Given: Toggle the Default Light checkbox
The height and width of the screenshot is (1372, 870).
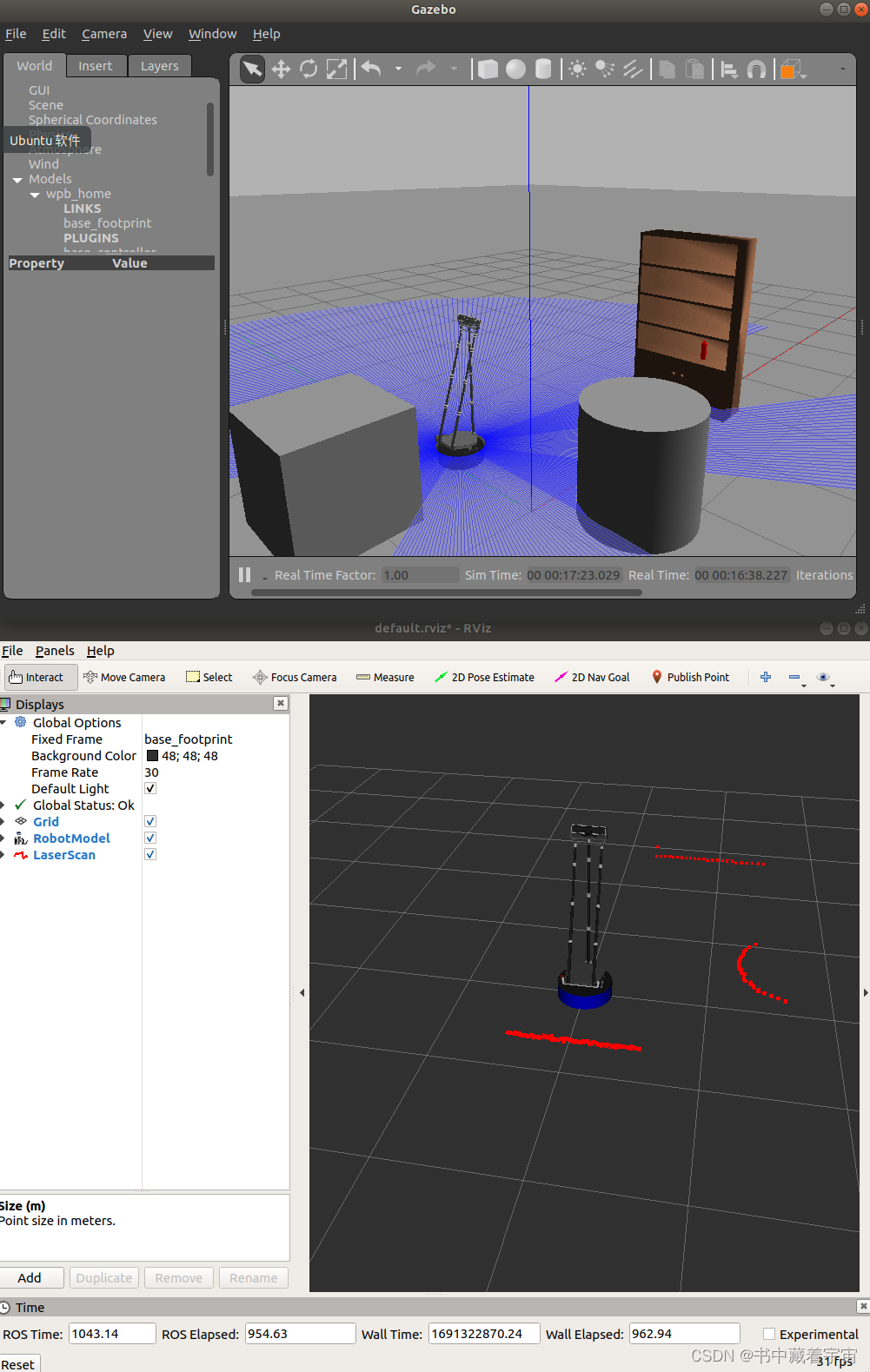Looking at the screenshot, I should pyautogui.click(x=150, y=789).
